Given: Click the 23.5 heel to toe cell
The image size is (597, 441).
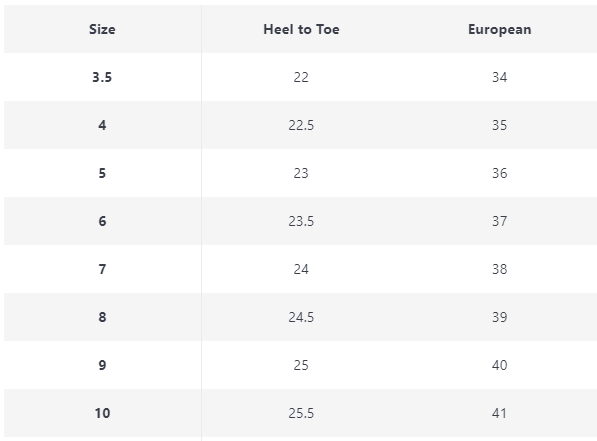Looking at the screenshot, I should tap(301, 221).
